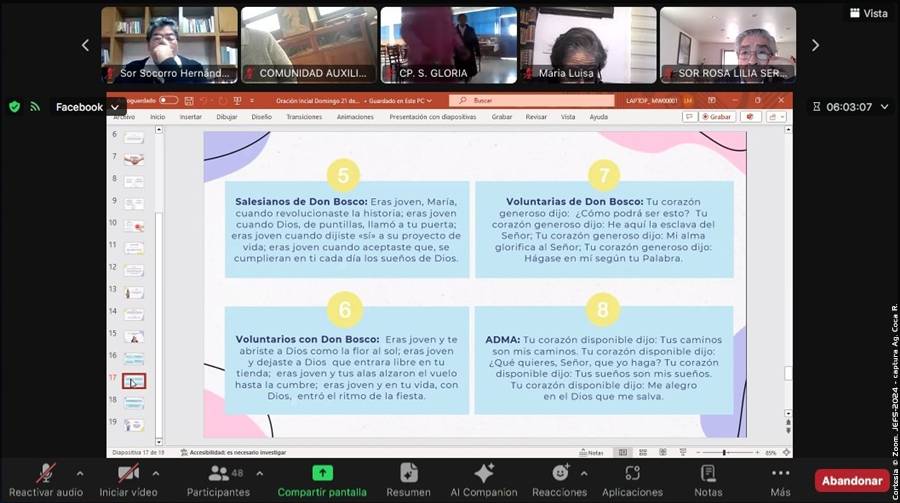Open the Resumen meeting summary
The image size is (900, 503).
[408, 480]
